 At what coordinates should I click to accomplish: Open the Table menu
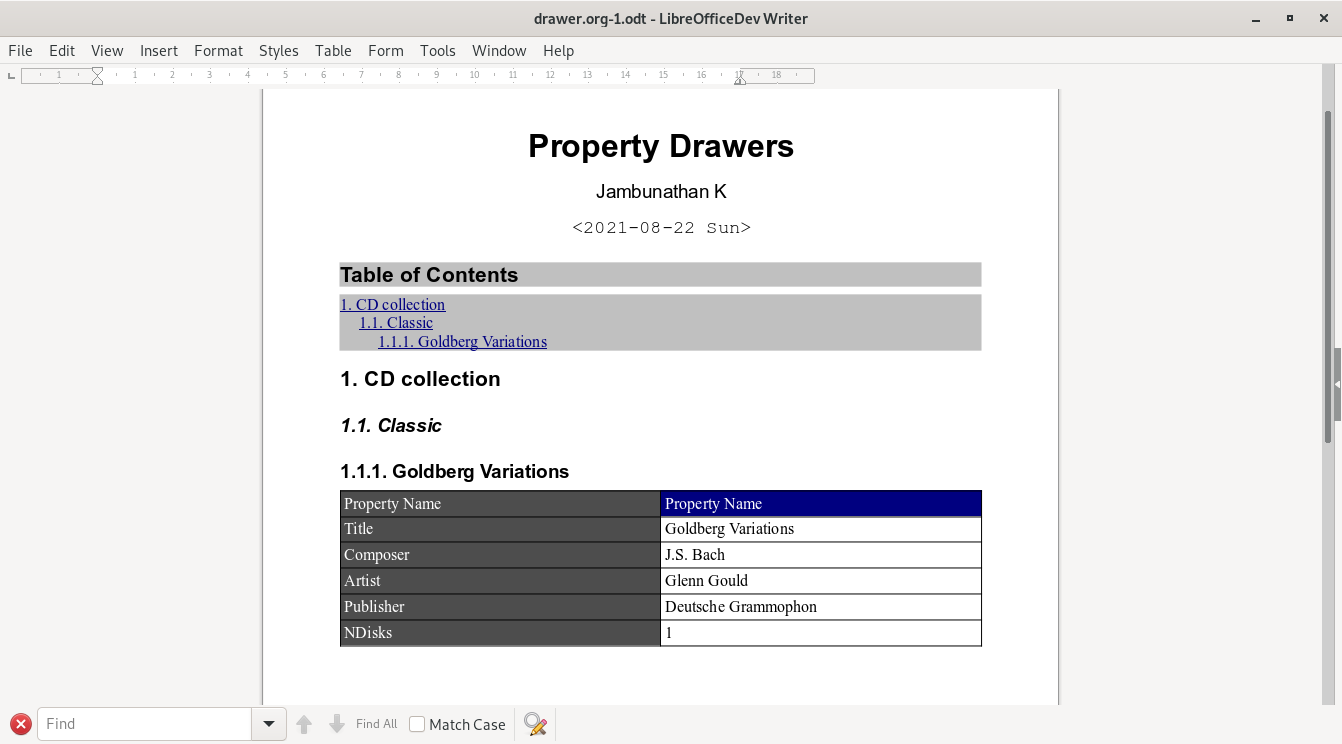click(333, 51)
